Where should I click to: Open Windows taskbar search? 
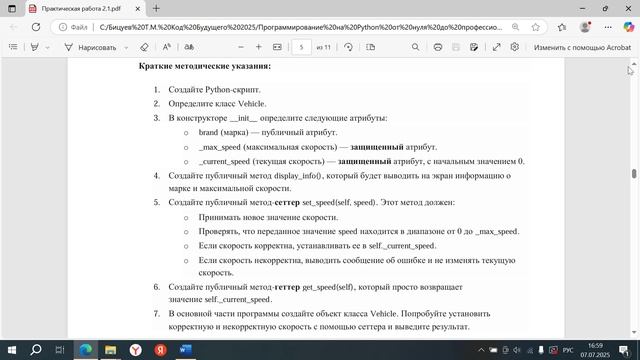[36, 350]
